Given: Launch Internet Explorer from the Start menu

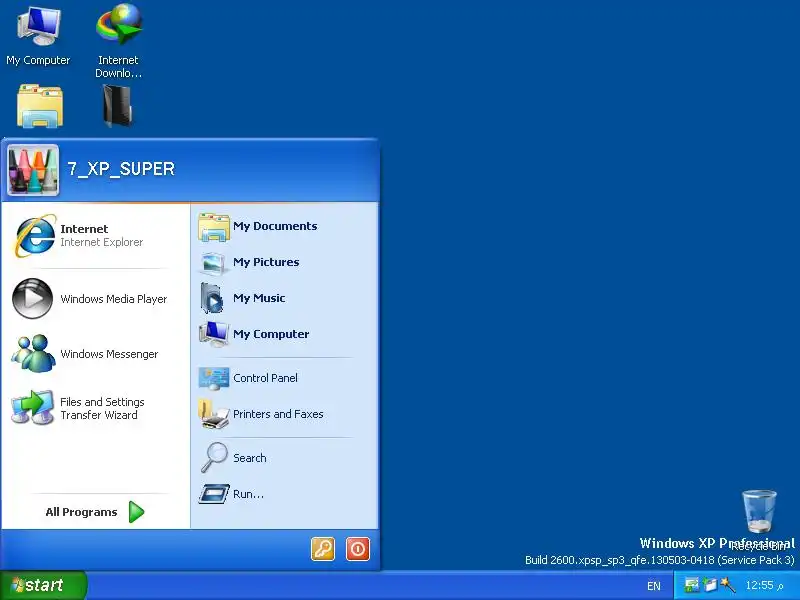Looking at the screenshot, I should [95, 235].
